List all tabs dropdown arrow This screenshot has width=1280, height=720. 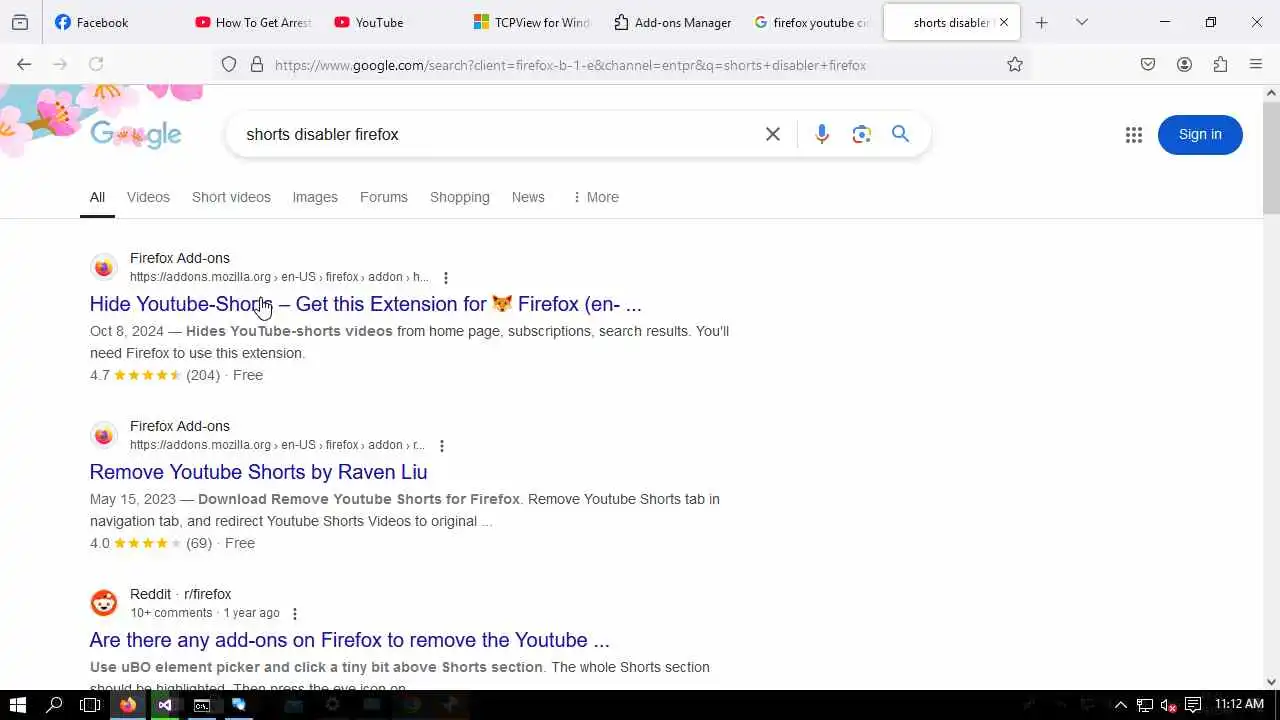coord(1081,22)
